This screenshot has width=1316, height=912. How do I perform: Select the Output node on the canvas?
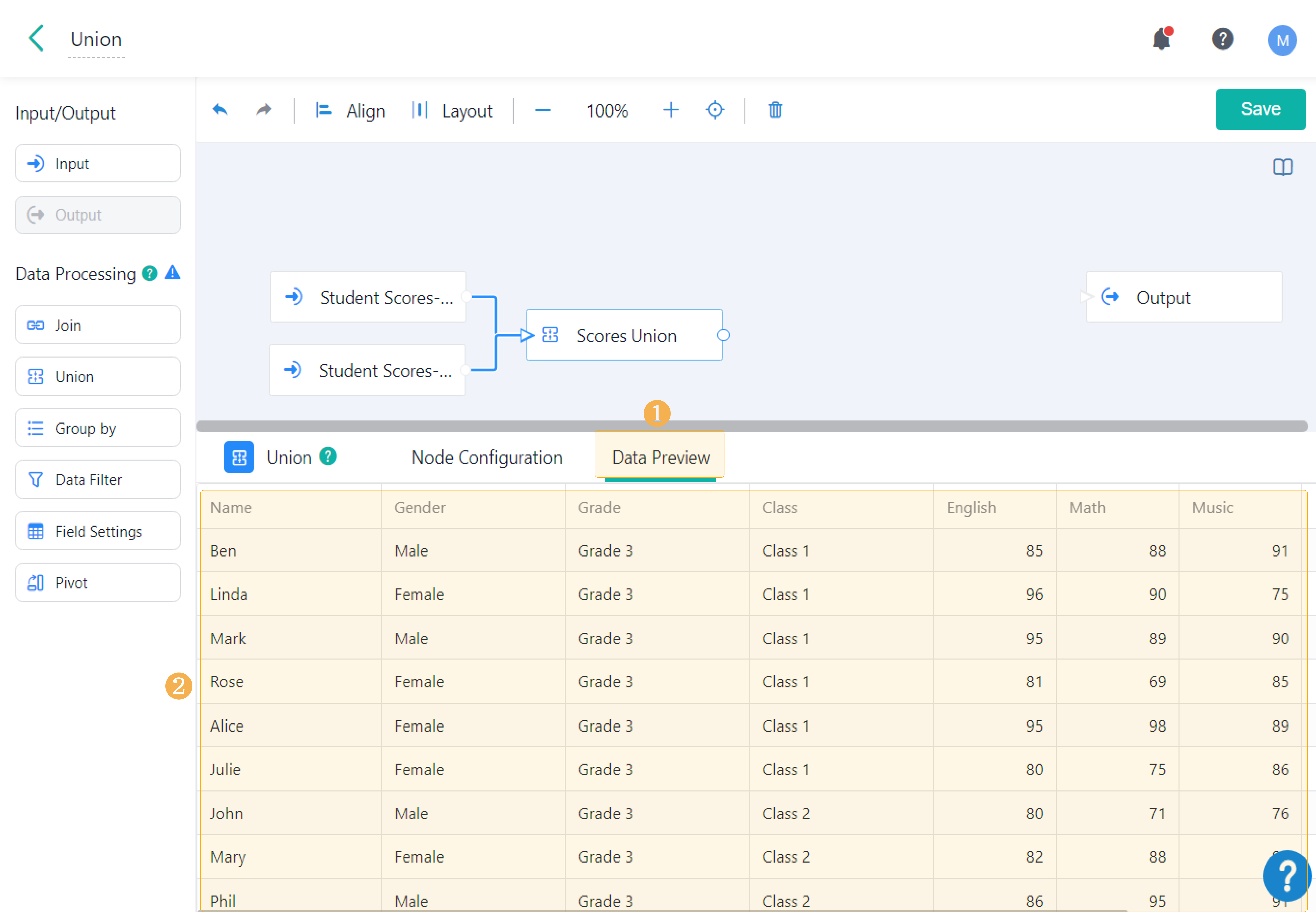[x=1184, y=297]
